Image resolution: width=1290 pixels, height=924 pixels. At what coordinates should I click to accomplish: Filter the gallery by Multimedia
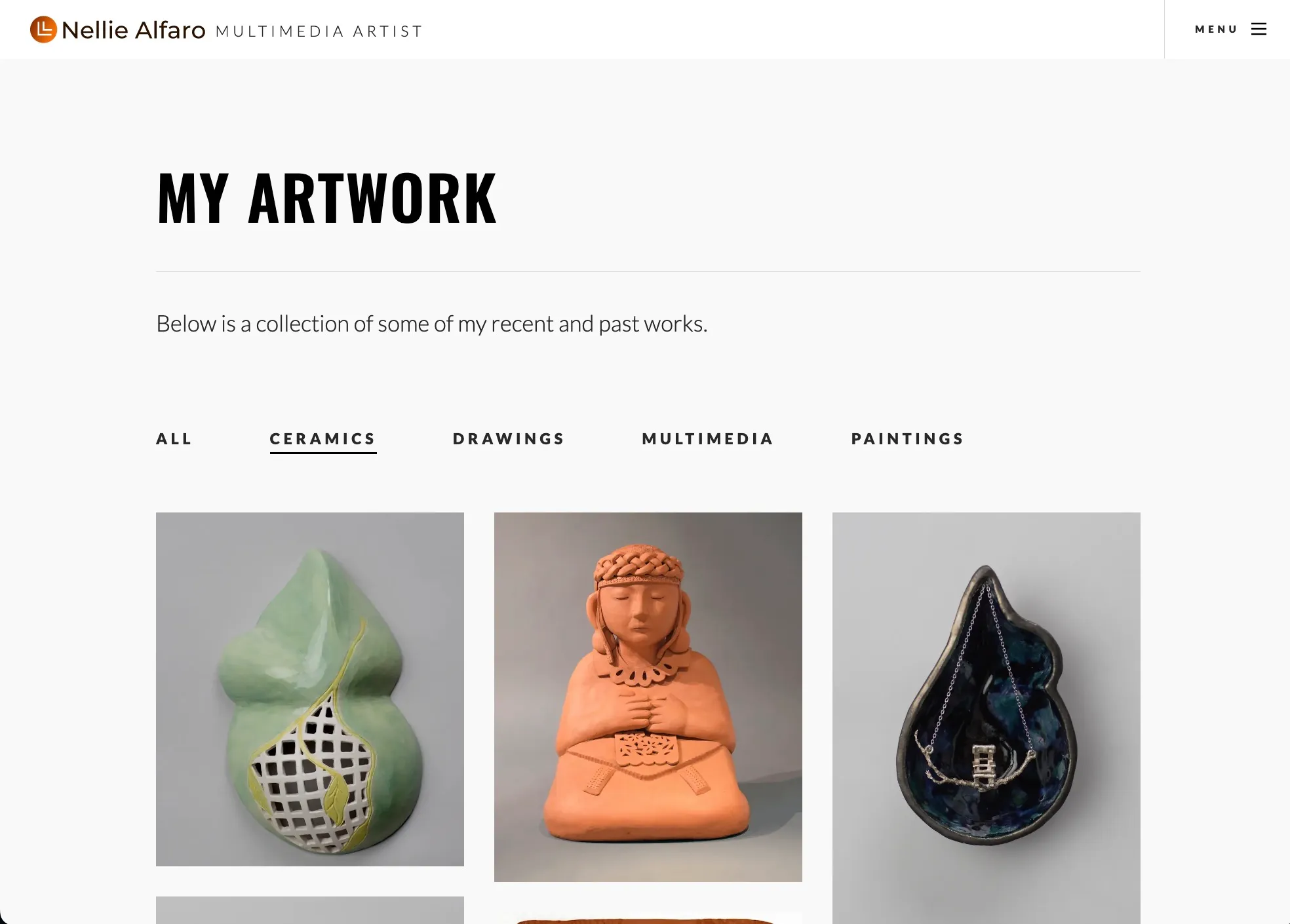pyautogui.click(x=709, y=439)
